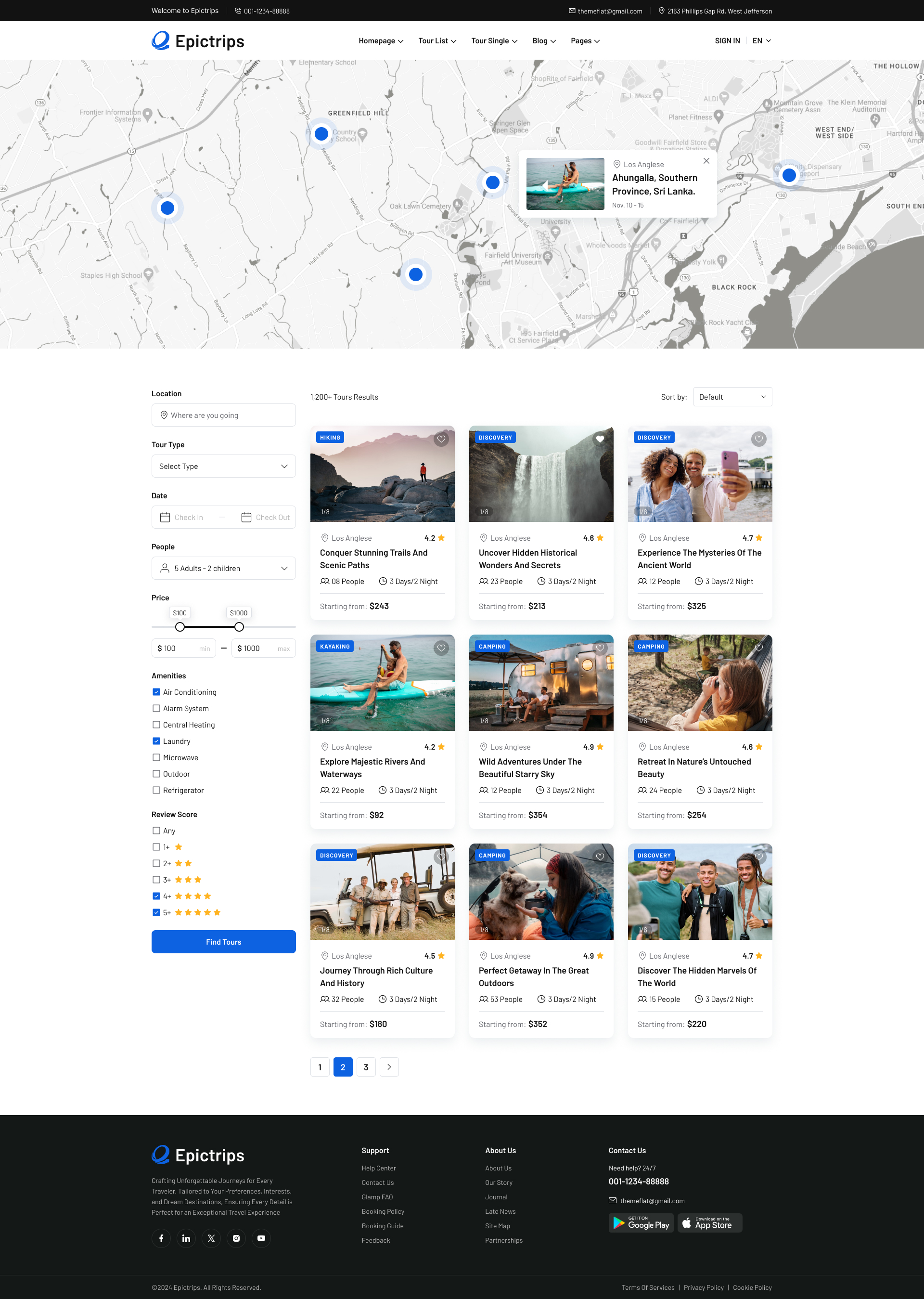This screenshot has height=1299, width=924.
Task: Click the Check In calendar icon
Action: point(165,517)
